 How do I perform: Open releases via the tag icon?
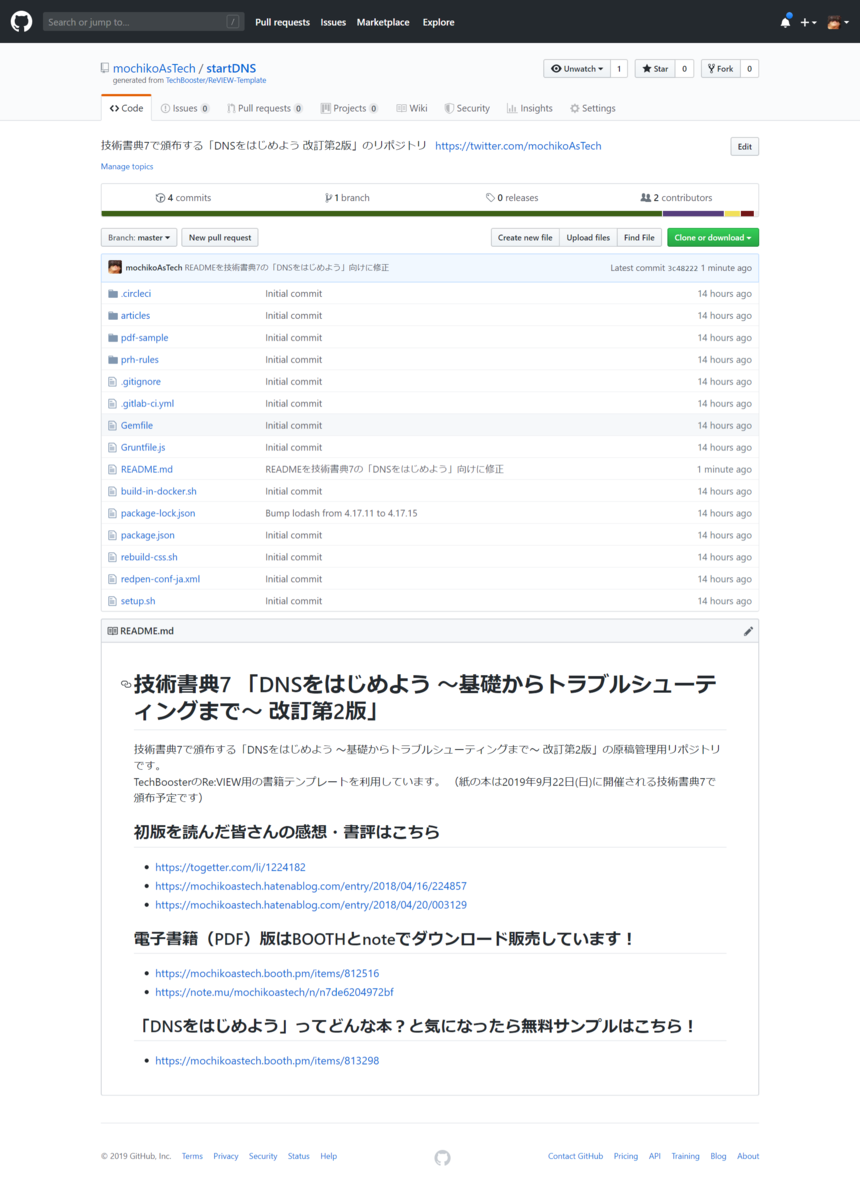tap(489, 197)
